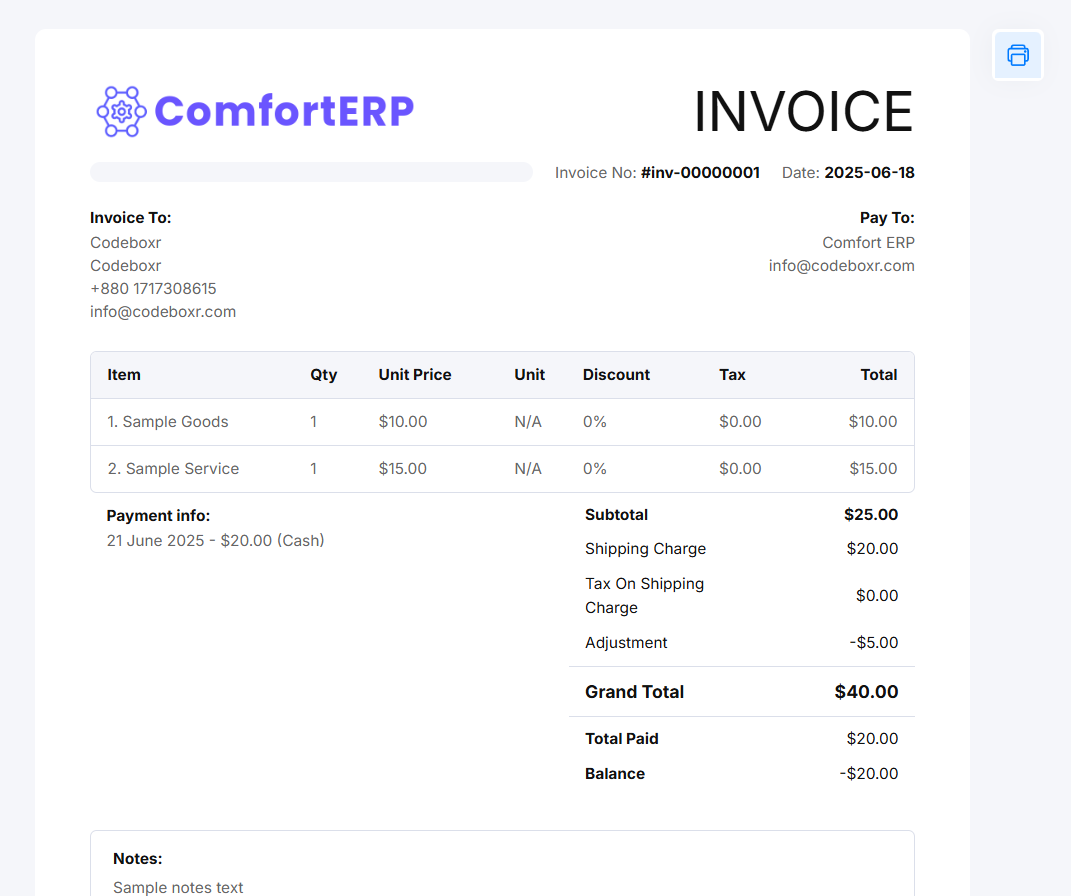The image size is (1071, 896).
Task: Click the Item column header
Action: pyautogui.click(x=124, y=375)
